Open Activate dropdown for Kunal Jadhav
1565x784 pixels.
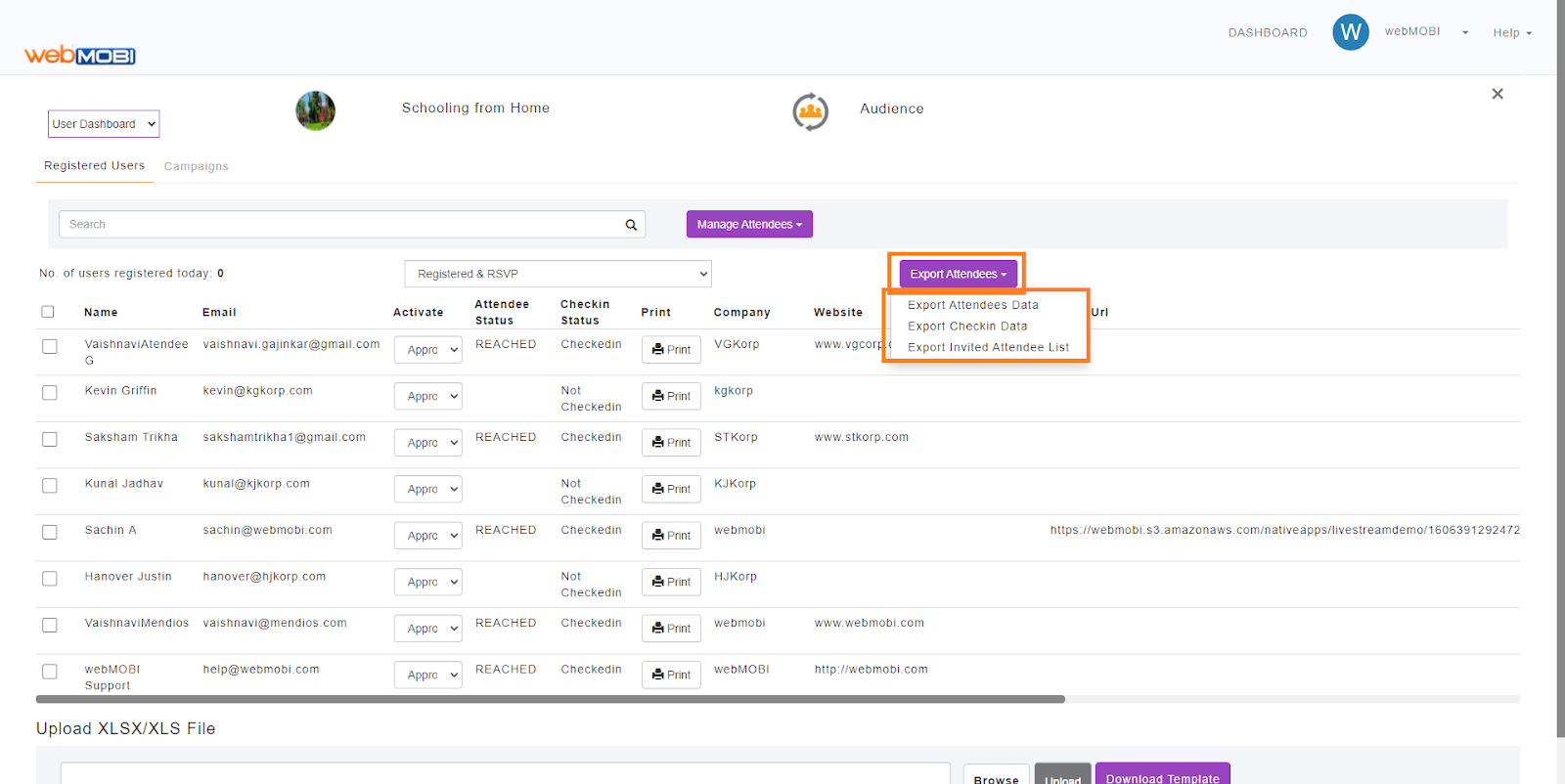(428, 489)
